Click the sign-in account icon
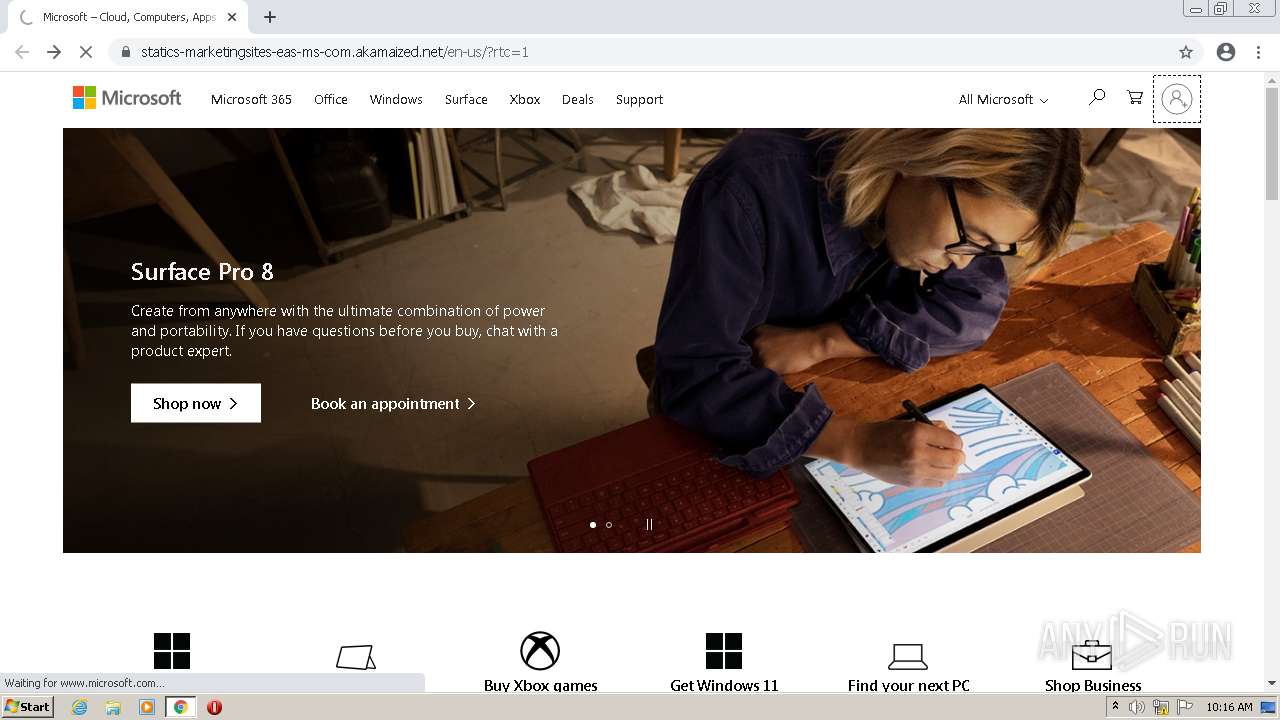This screenshot has height=720, width=1280. click(1177, 99)
